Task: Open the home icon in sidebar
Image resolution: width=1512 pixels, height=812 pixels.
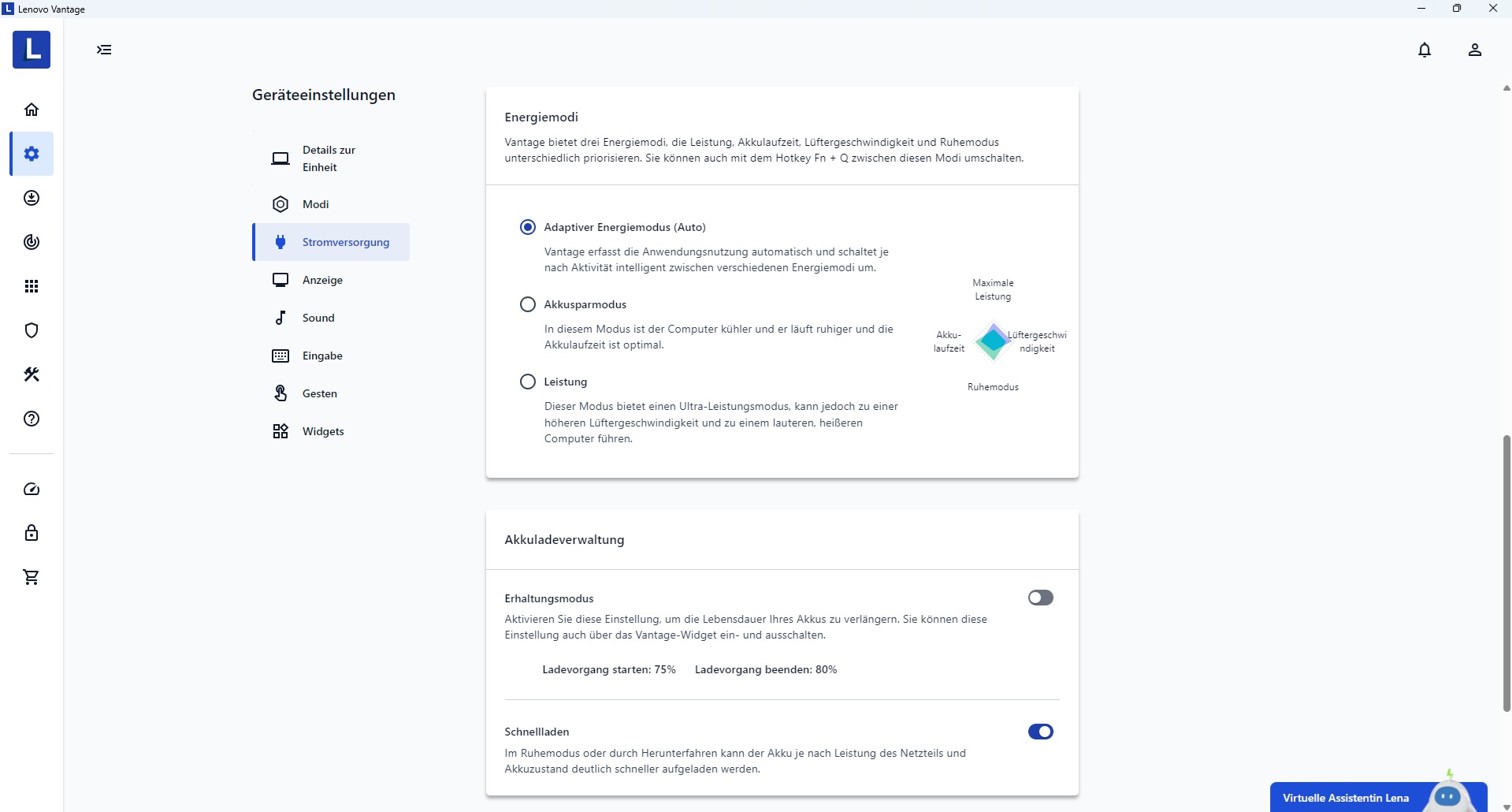Action: [x=32, y=110]
